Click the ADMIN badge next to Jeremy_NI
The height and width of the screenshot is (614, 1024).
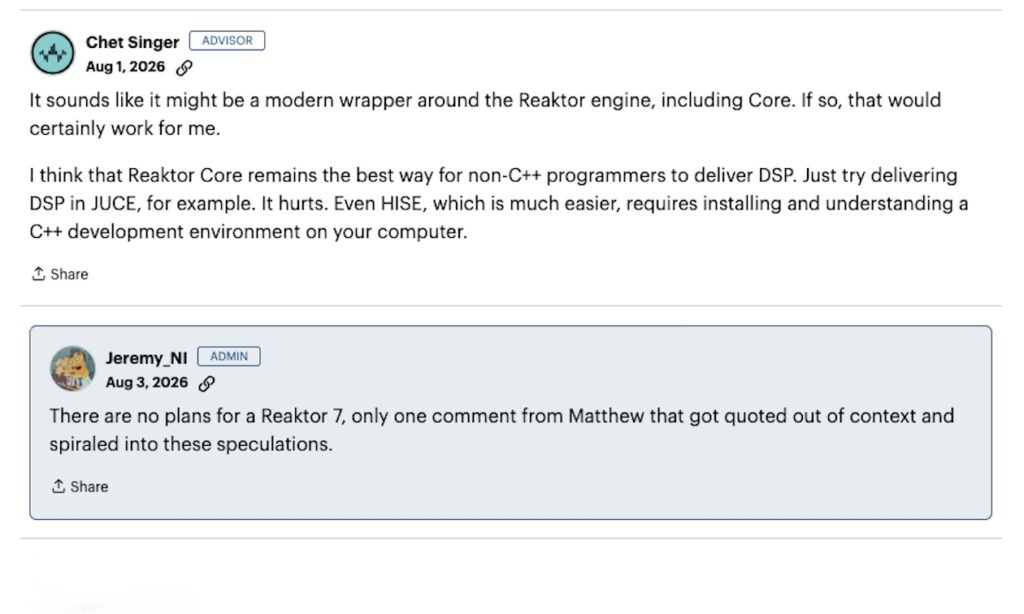click(x=229, y=357)
